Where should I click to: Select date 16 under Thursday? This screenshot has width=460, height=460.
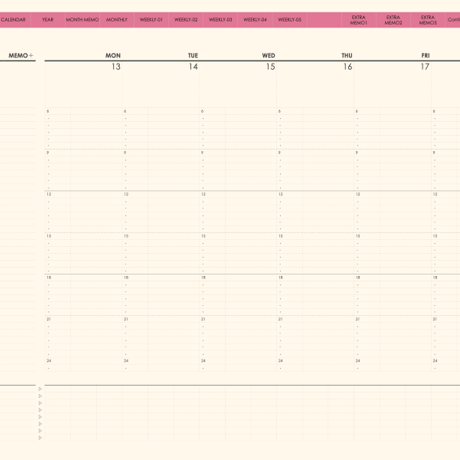(348, 67)
